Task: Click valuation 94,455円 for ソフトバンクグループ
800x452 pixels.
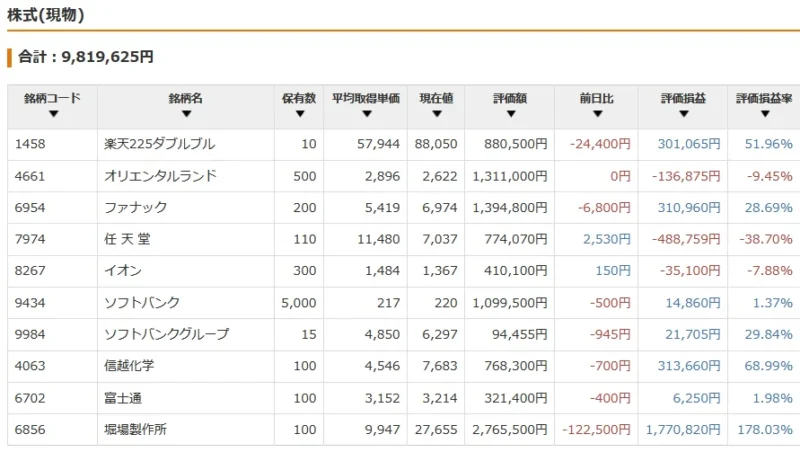Action: click(520, 335)
